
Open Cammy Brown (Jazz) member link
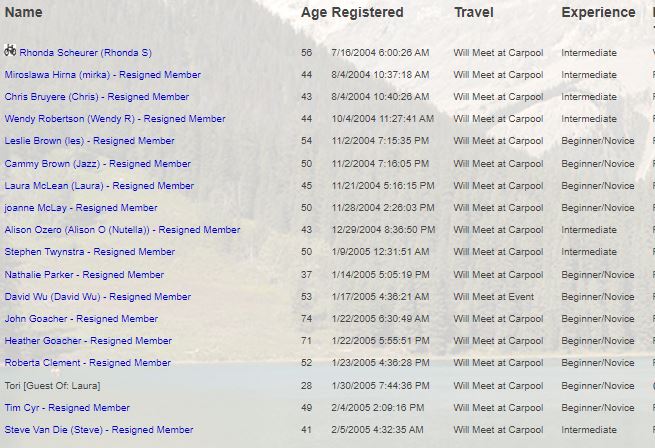(98, 164)
